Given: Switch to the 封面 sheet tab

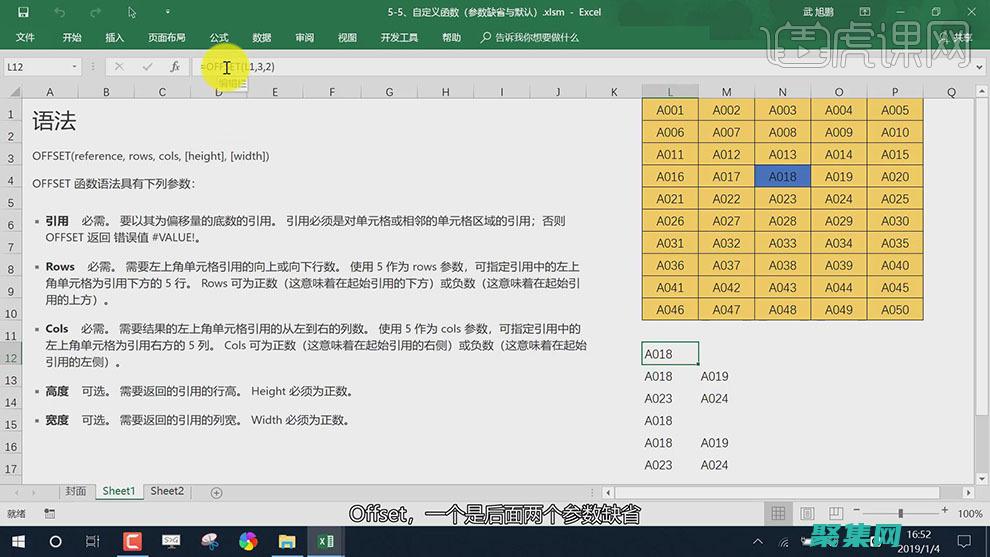Looking at the screenshot, I should coord(76,491).
